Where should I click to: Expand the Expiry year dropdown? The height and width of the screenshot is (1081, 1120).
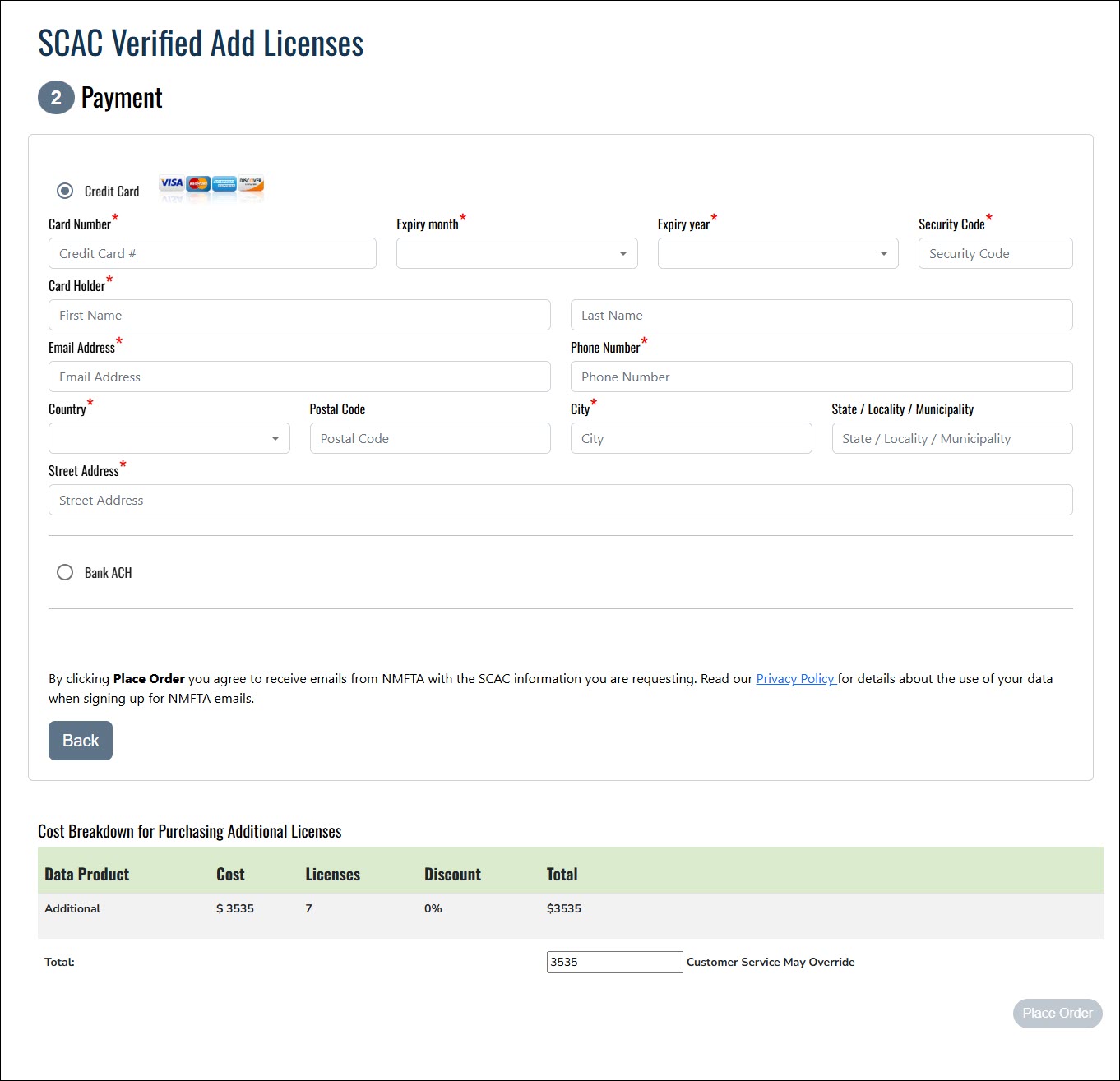point(777,253)
